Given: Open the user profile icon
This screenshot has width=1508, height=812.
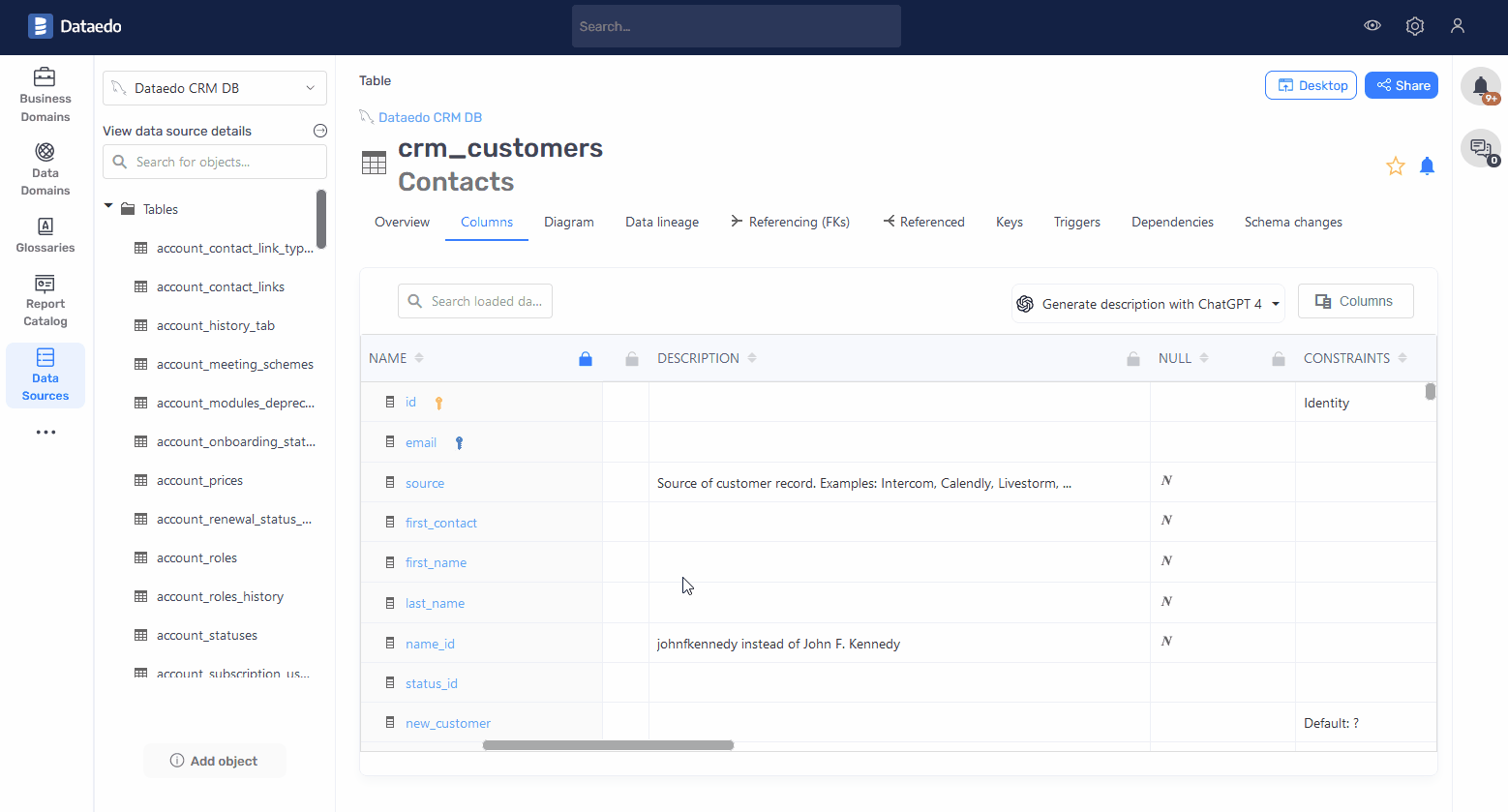Looking at the screenshot, I should 1458,26.
